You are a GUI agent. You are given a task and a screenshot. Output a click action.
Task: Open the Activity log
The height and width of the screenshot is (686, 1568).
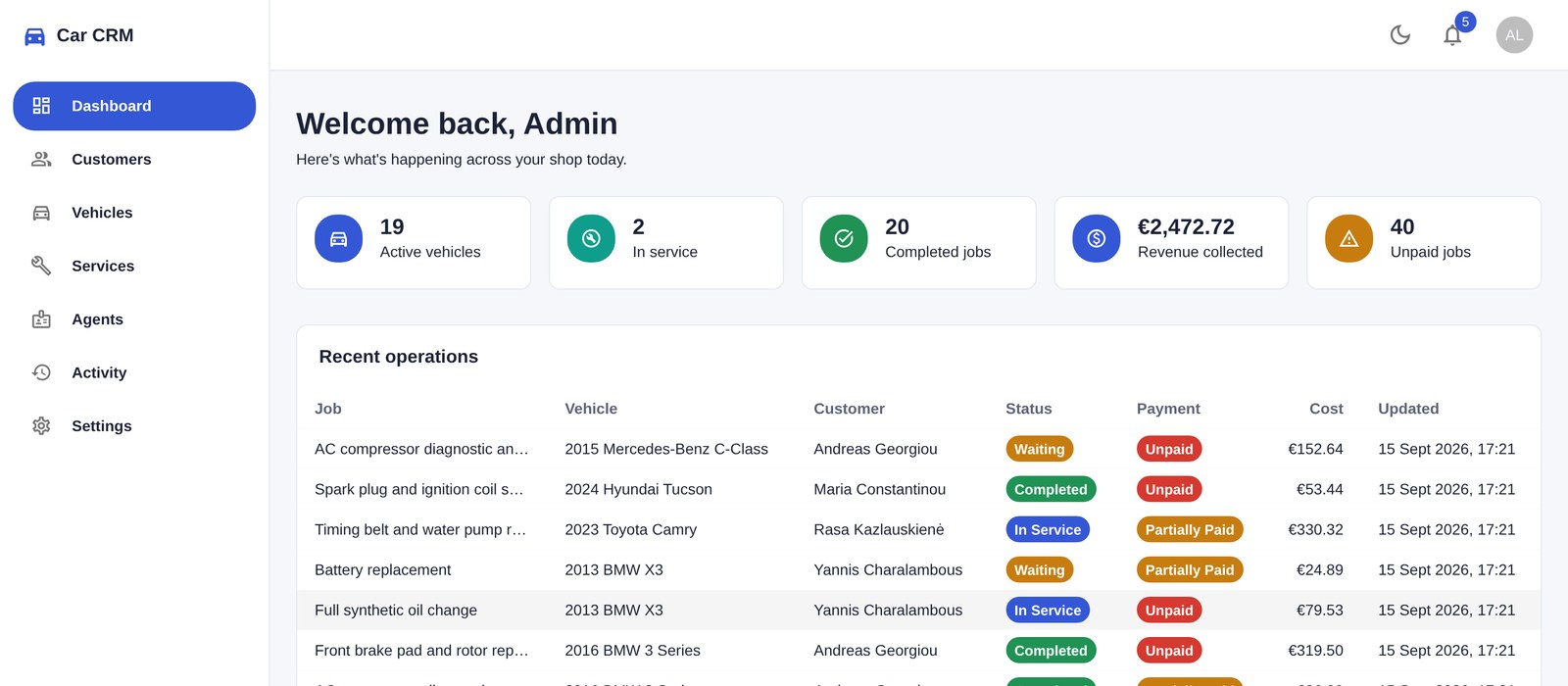tap(134, 372)
